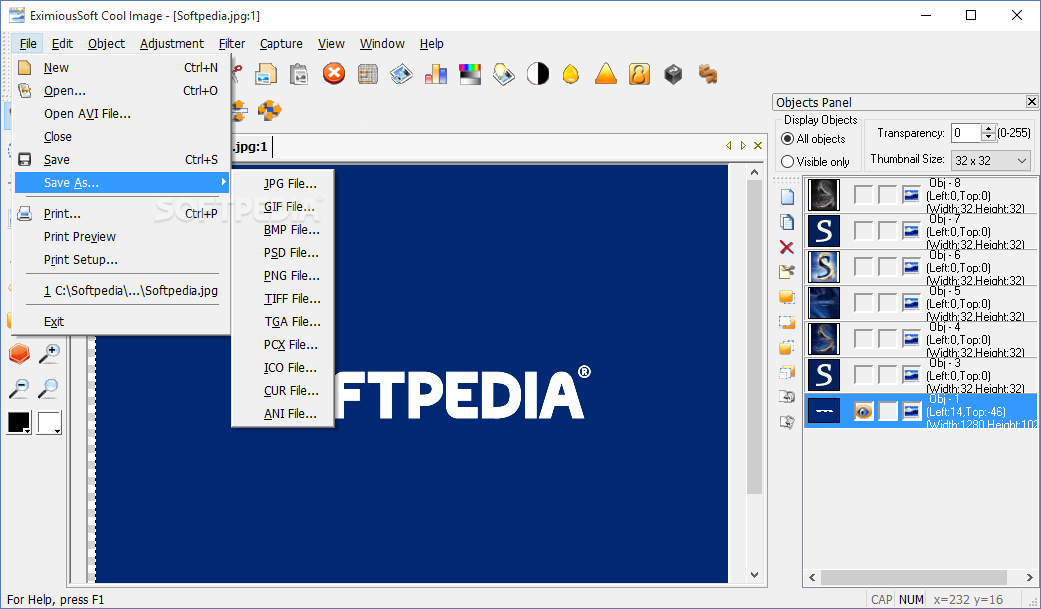Select the zoom out magnifier tool

[19, 388]
